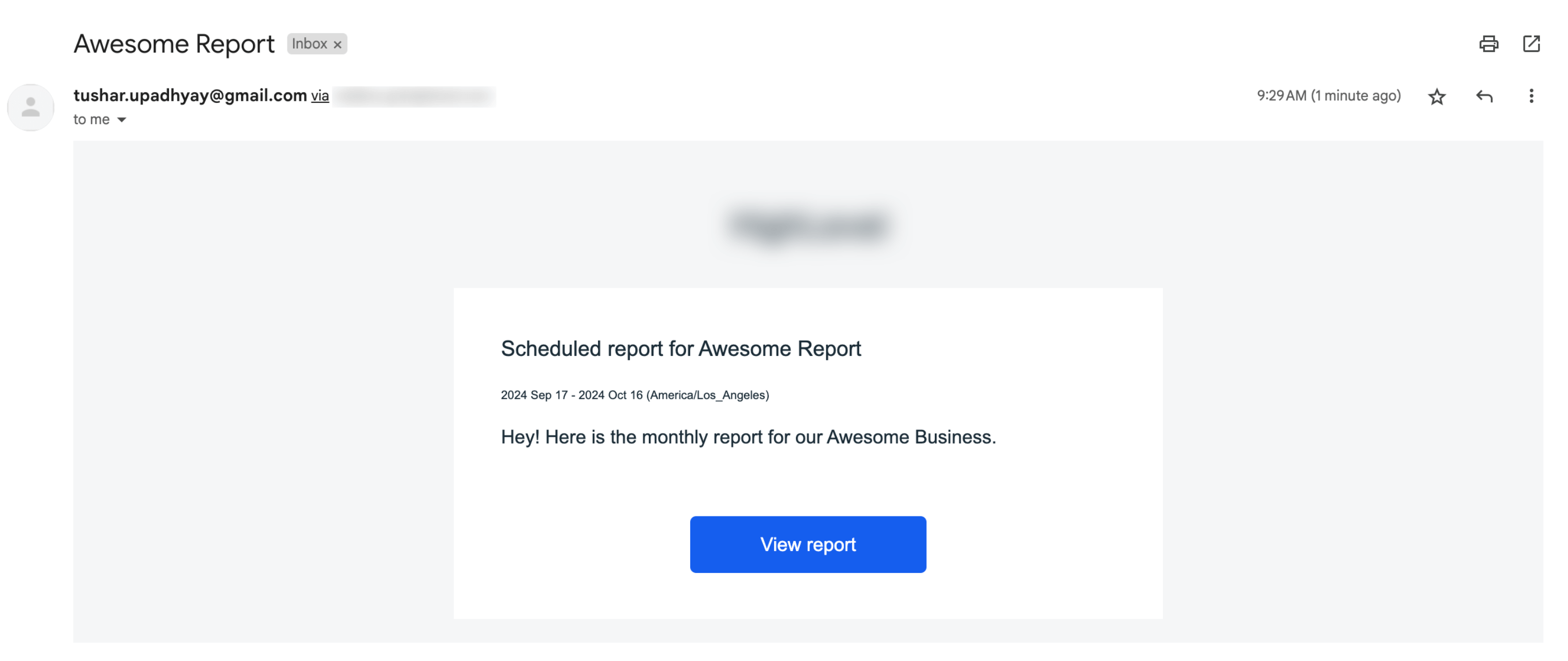Click the View report button
This screenshot has width=1568, height=661.
point(808,544)
